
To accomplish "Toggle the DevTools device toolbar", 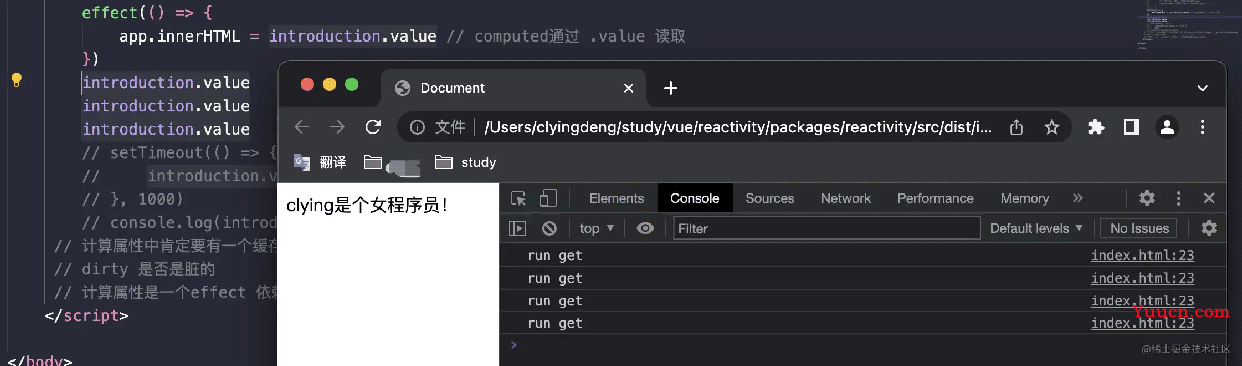I will point(548,198).
